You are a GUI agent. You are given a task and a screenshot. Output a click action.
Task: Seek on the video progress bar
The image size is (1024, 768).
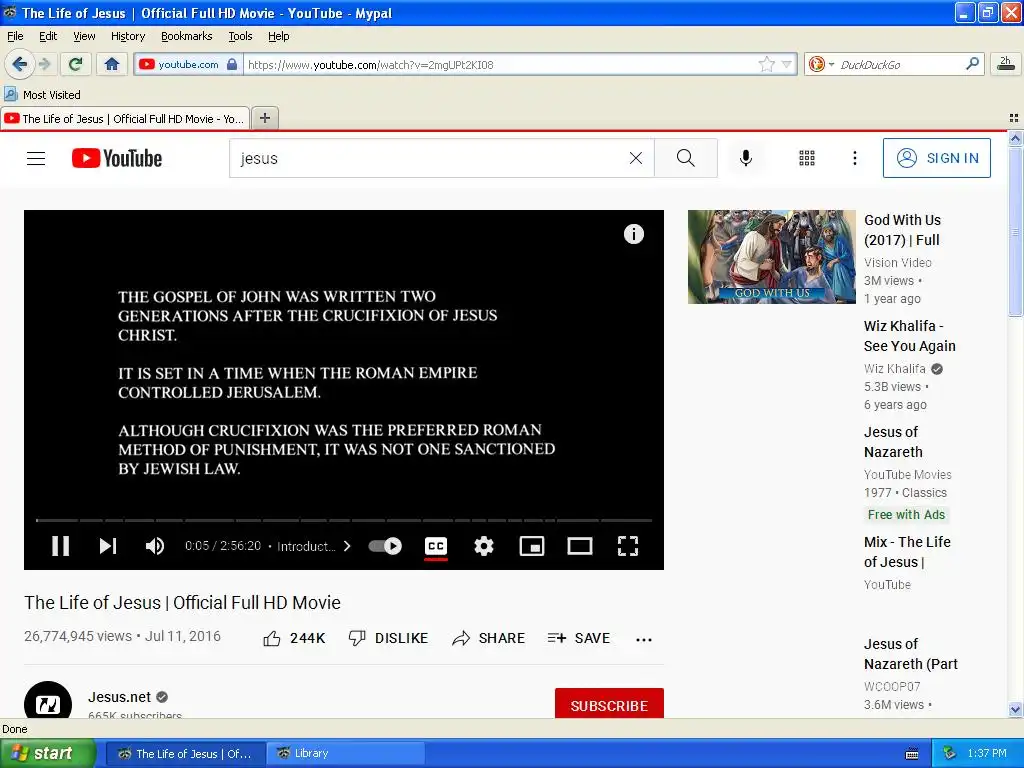click(344, 520)
